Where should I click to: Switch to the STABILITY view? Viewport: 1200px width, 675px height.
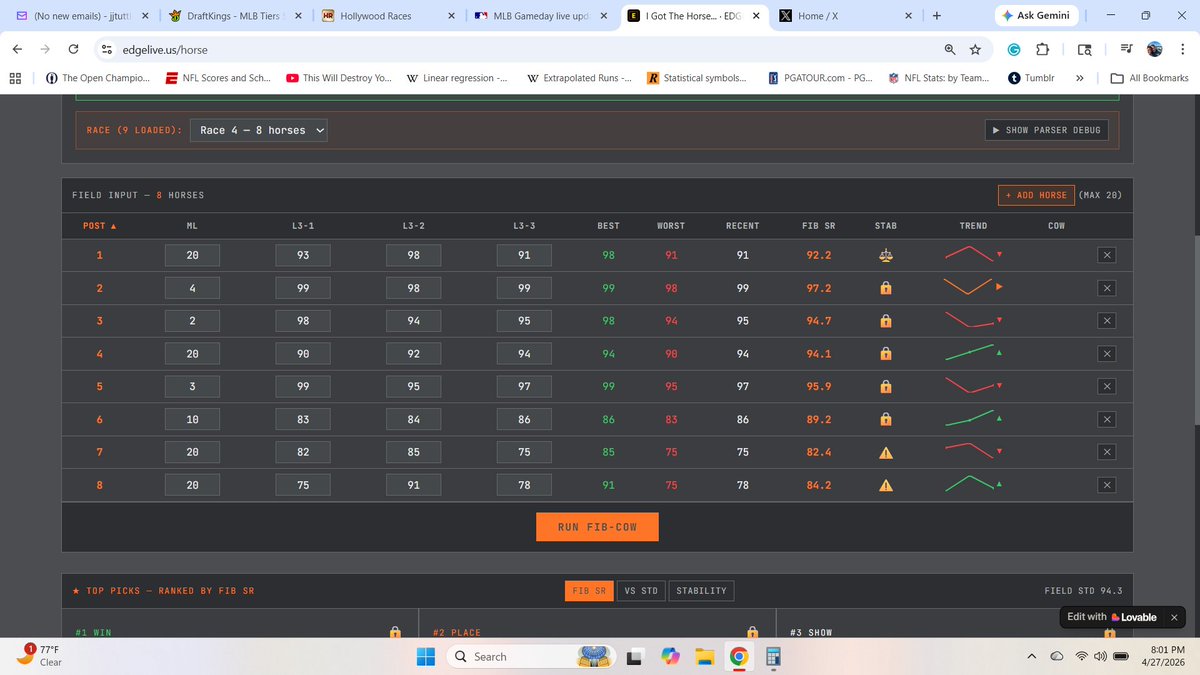click(x=701, y=590)
